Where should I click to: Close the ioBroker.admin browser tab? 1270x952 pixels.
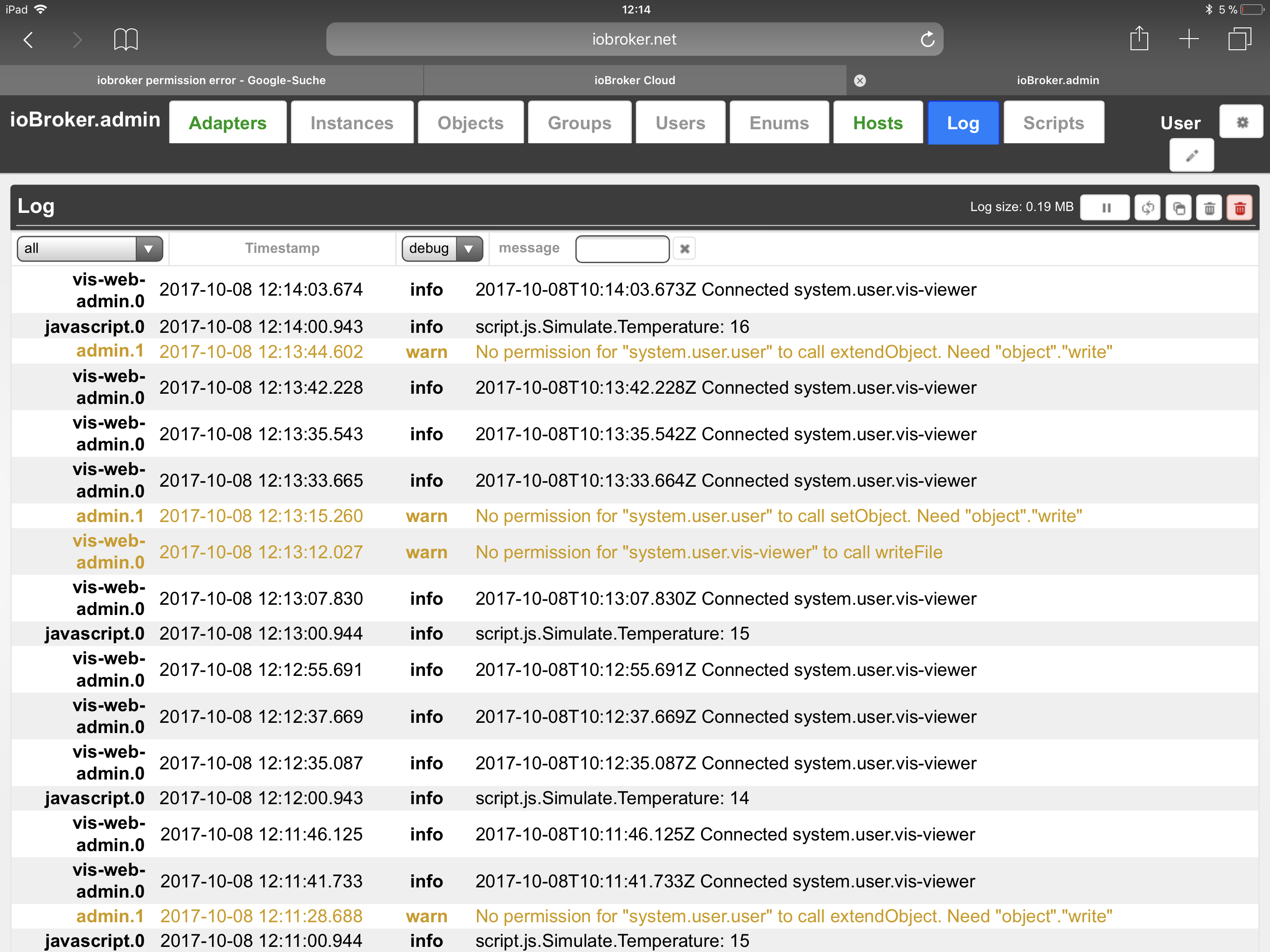[860, 80]
